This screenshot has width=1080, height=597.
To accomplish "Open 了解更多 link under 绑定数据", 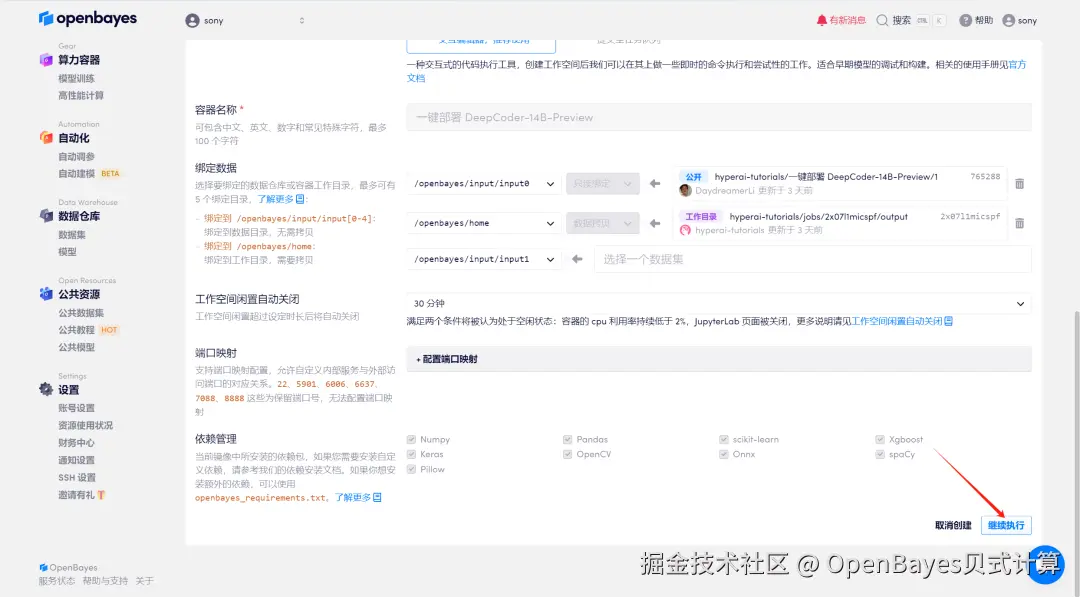I will click(x=276, y=199).
